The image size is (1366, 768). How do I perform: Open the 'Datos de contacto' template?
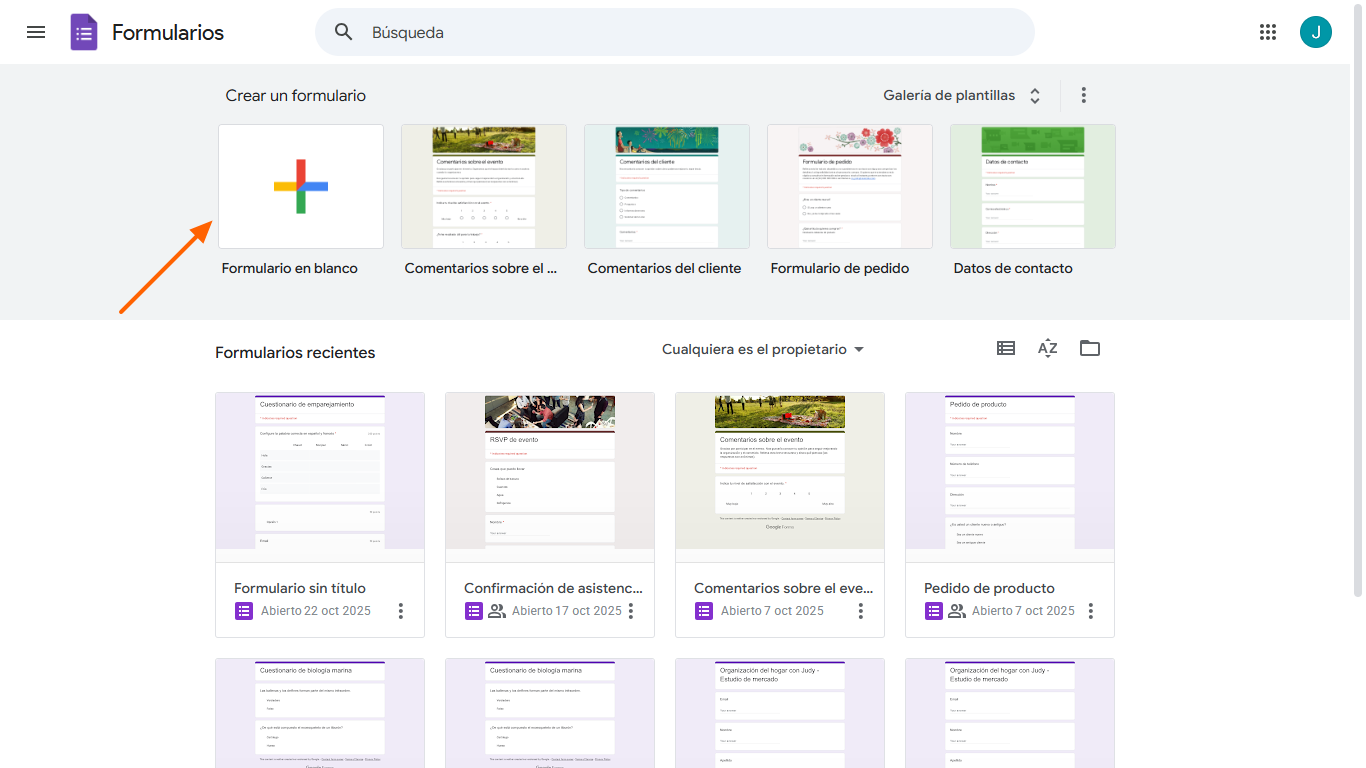coord(1032,186)
